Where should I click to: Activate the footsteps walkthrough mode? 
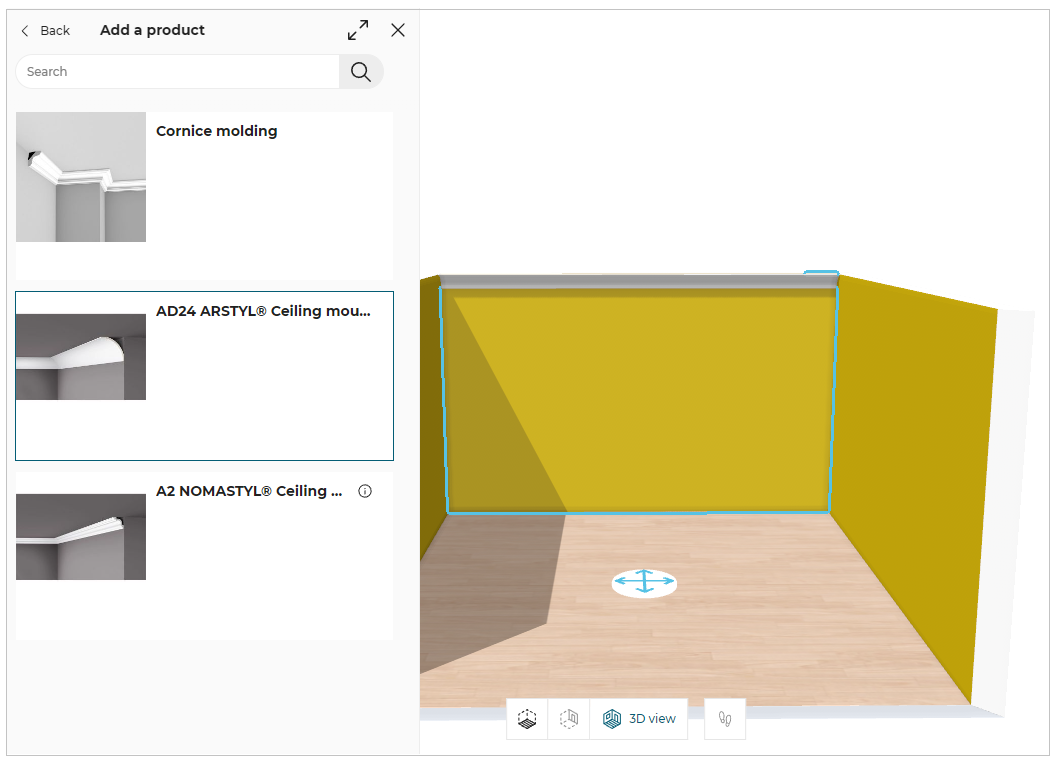click(x=725, y=719)
